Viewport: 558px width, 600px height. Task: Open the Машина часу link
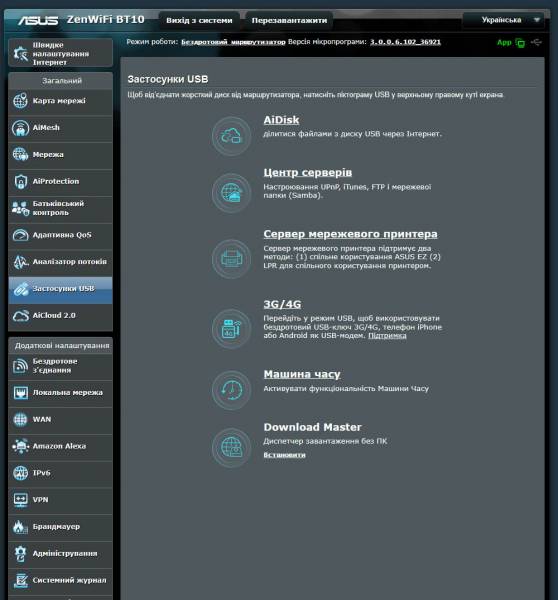tap(302, 374)
